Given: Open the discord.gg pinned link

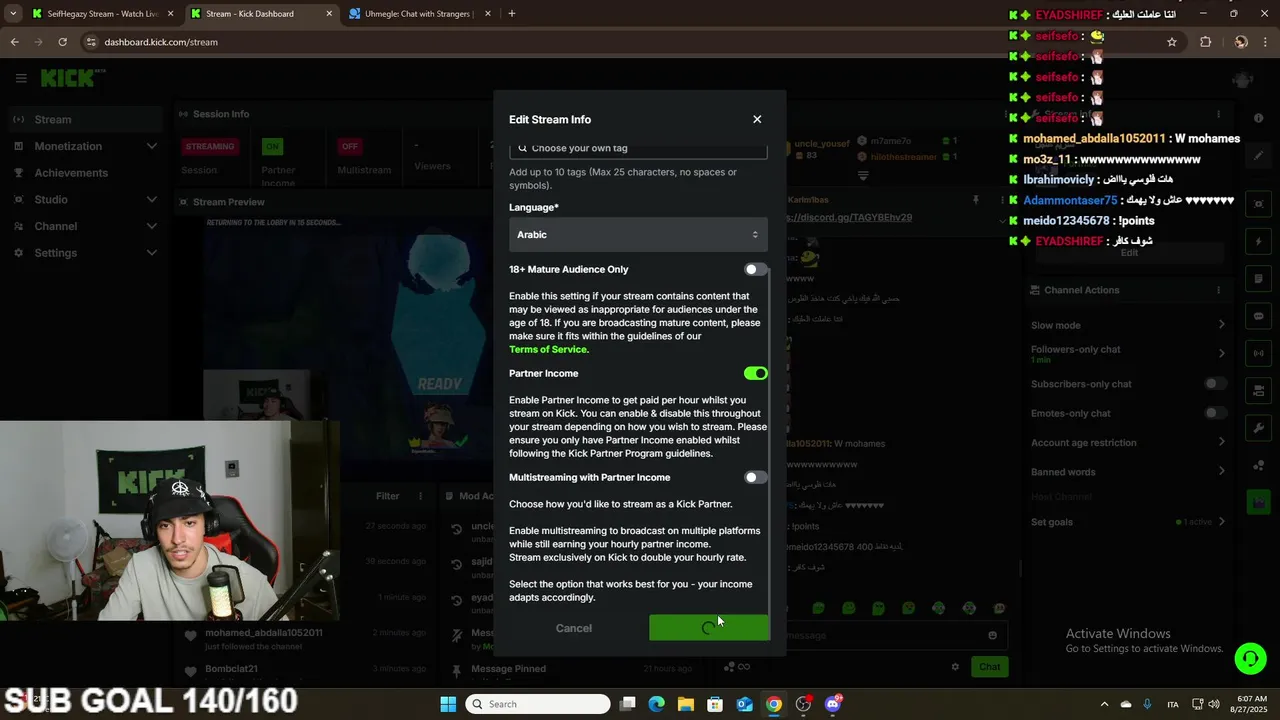Looking at the screenshot, I should click(x=850, y=217).
